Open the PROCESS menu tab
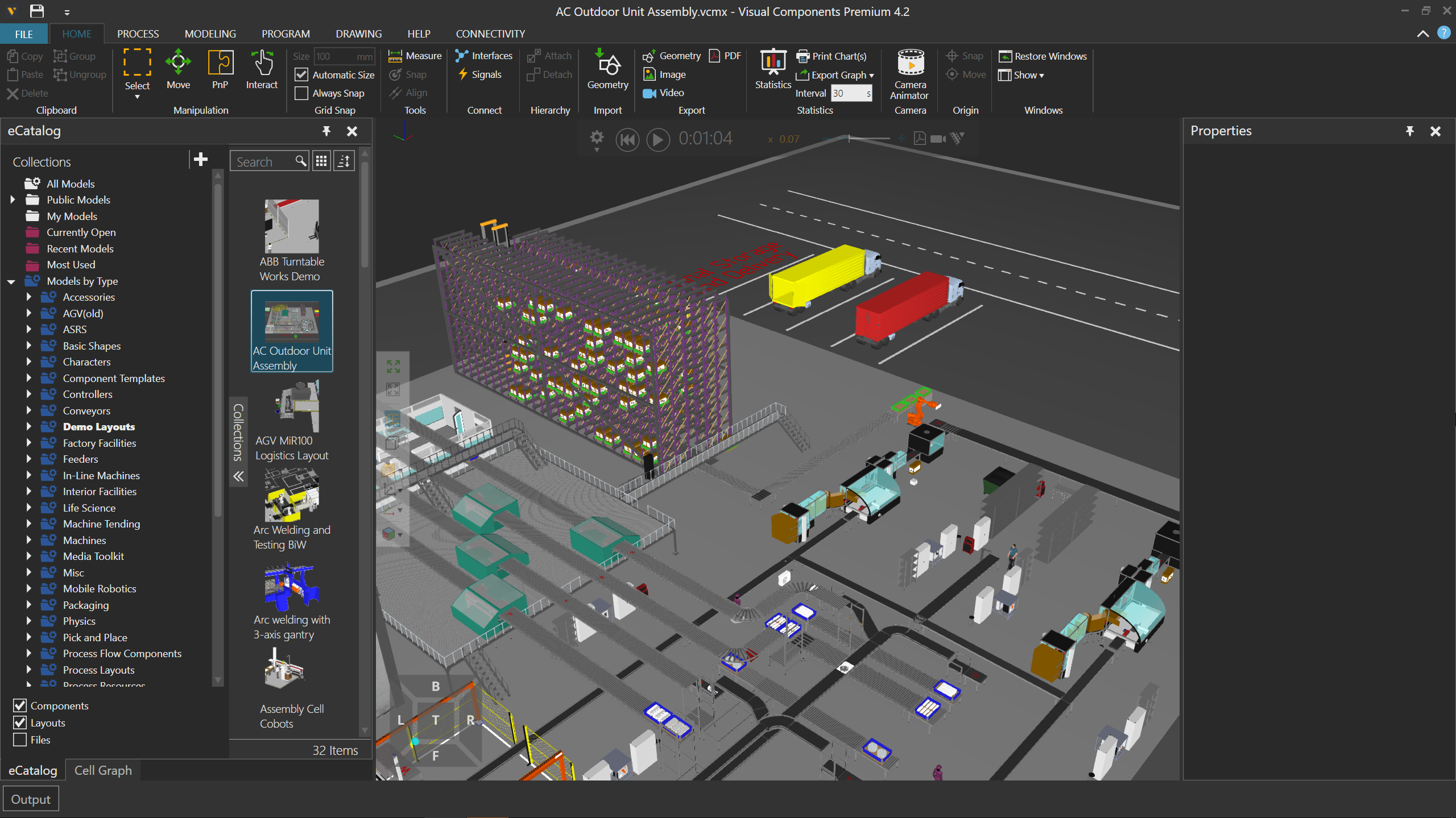Screen dimensions: 1456x818 [x=137, y=33]
